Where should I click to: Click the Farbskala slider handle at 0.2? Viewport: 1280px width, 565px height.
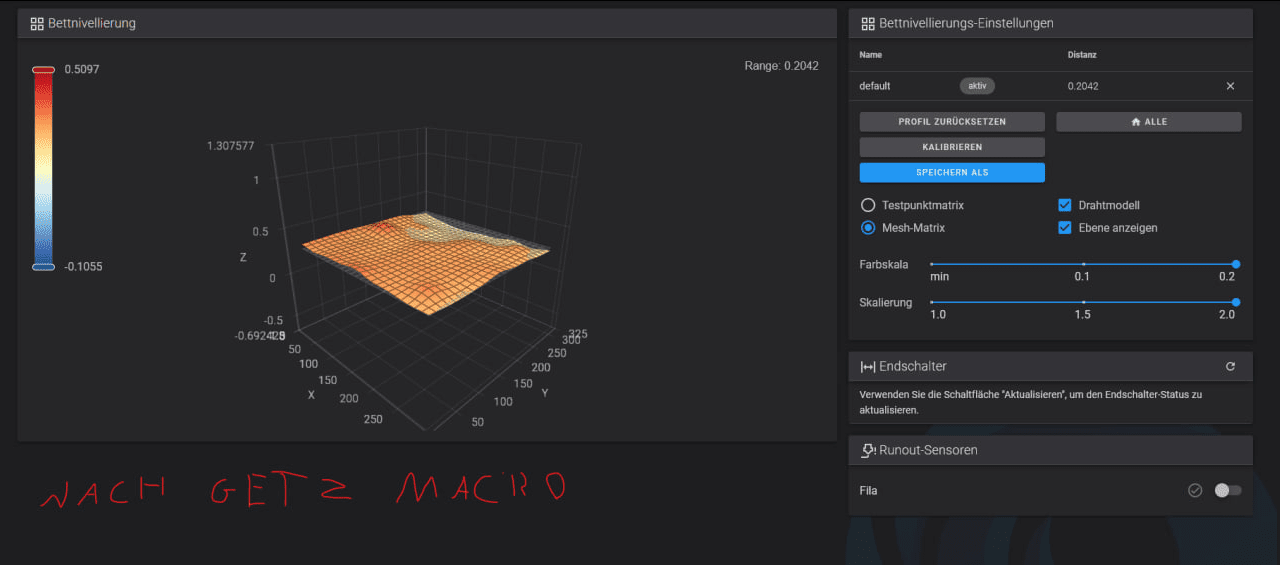click(1236, 264)
